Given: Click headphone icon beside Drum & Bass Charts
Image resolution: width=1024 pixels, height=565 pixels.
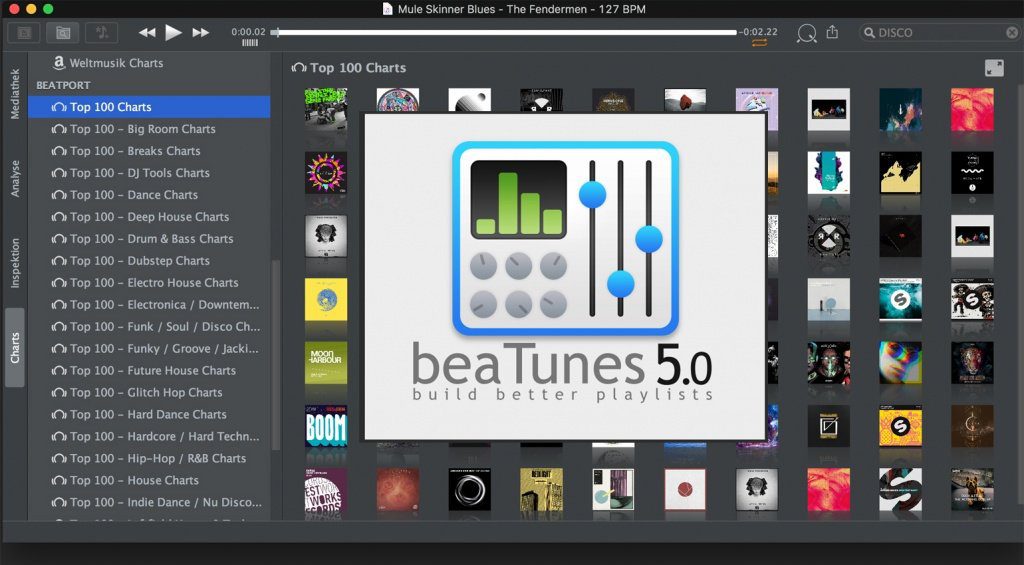Looking at the screenshot, I should click(x=59, y=239).
